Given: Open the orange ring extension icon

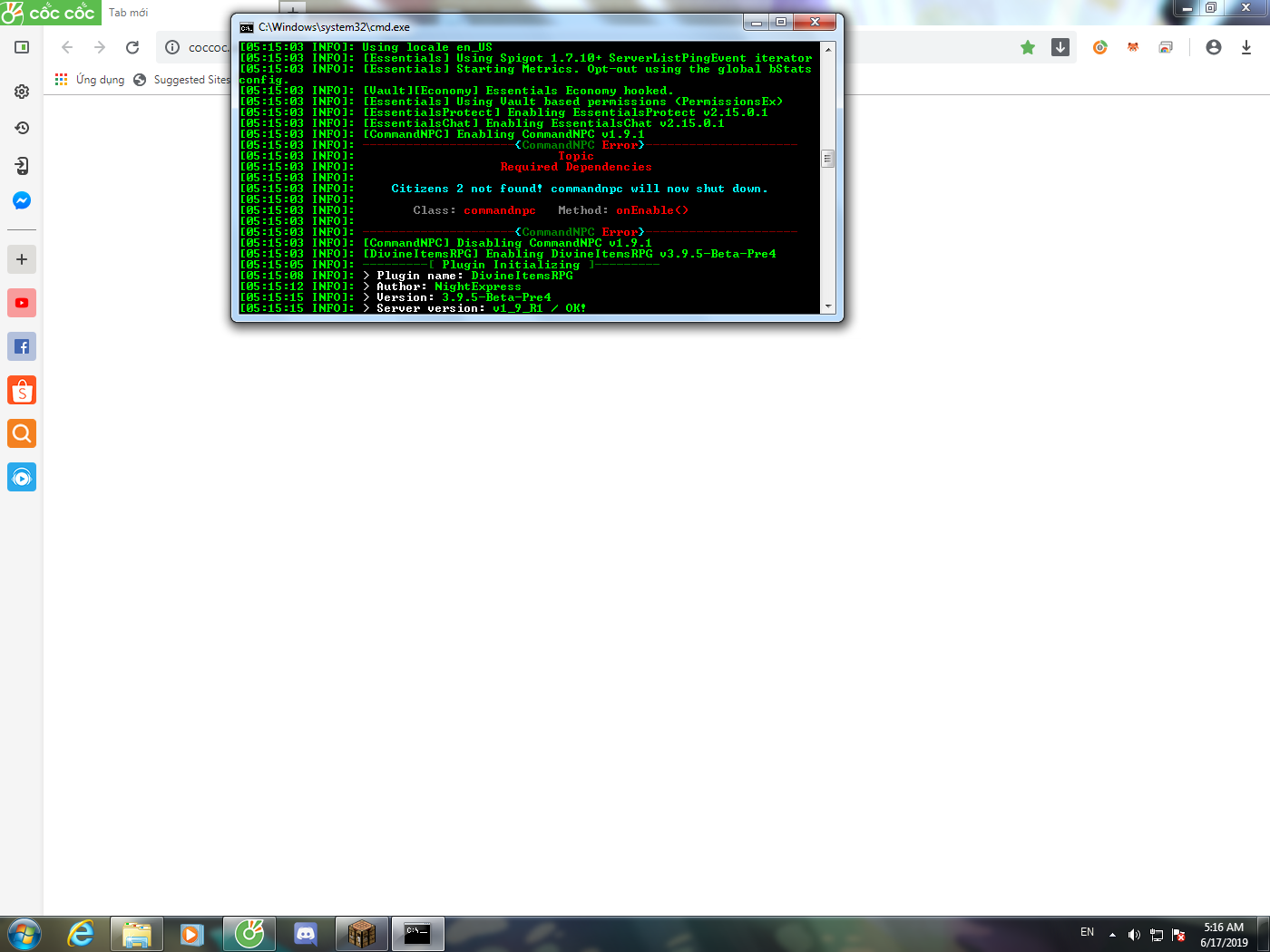Looking at the screenshot, I should (1100, 47).
